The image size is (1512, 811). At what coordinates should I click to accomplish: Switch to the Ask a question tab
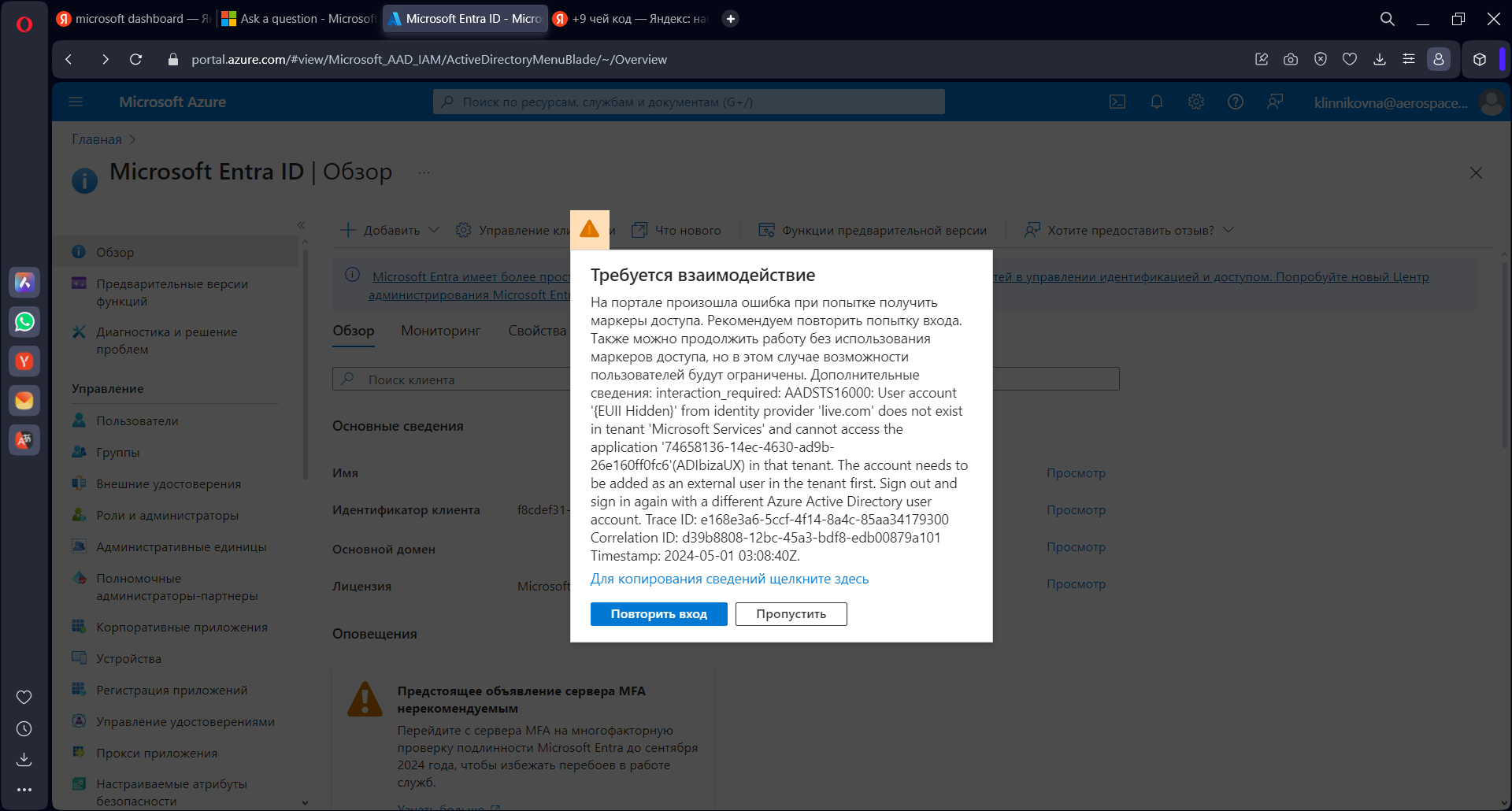(298, 19)
